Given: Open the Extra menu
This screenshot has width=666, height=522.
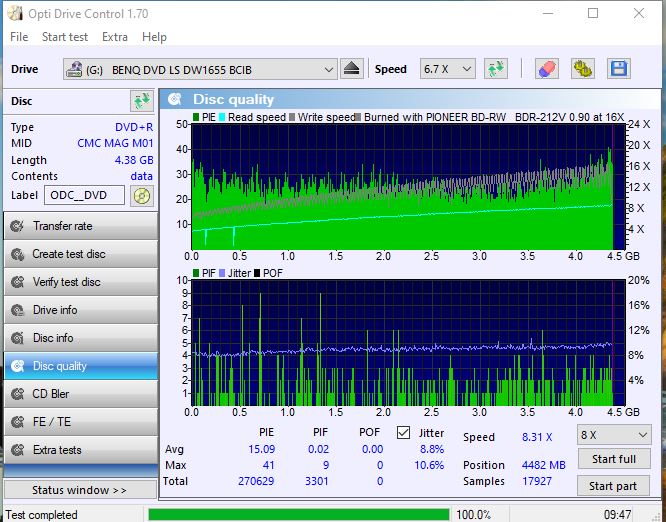Looking at the screenshot, I should 115,37.
